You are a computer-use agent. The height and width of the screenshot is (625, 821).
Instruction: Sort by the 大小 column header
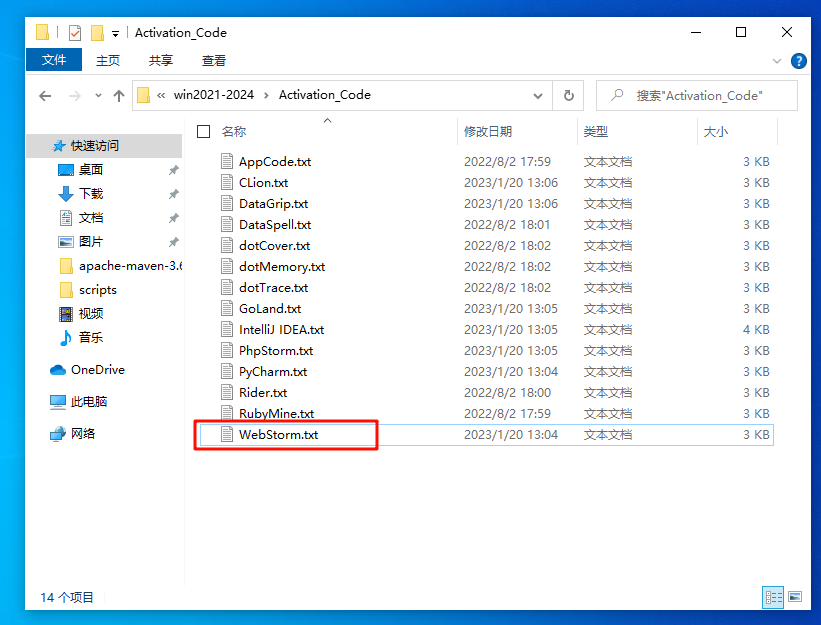[x=716, y=131]
